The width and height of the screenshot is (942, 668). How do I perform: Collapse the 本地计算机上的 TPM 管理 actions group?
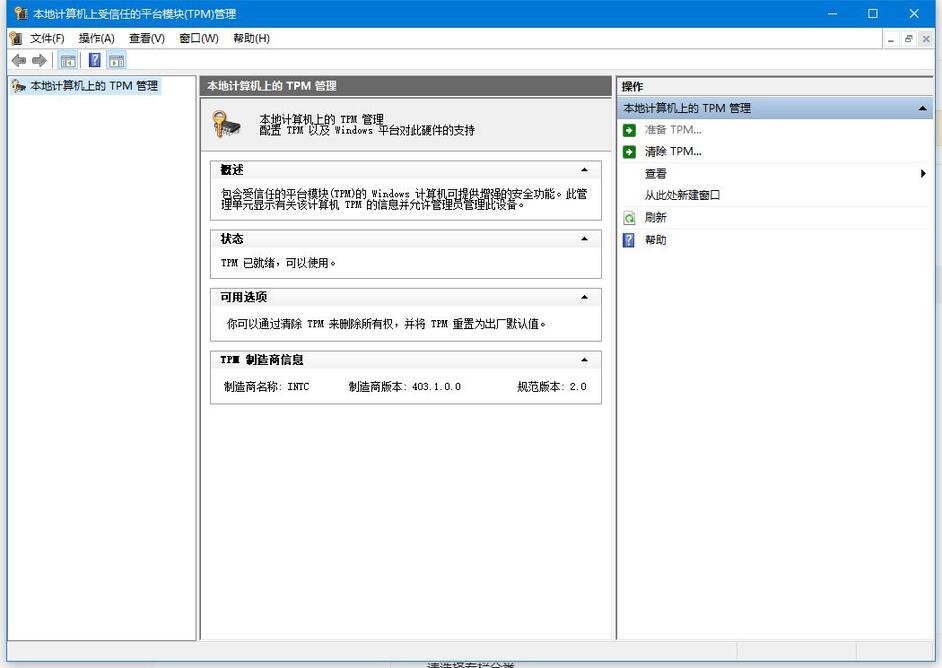pyautogui.click(x=922, y=109)
